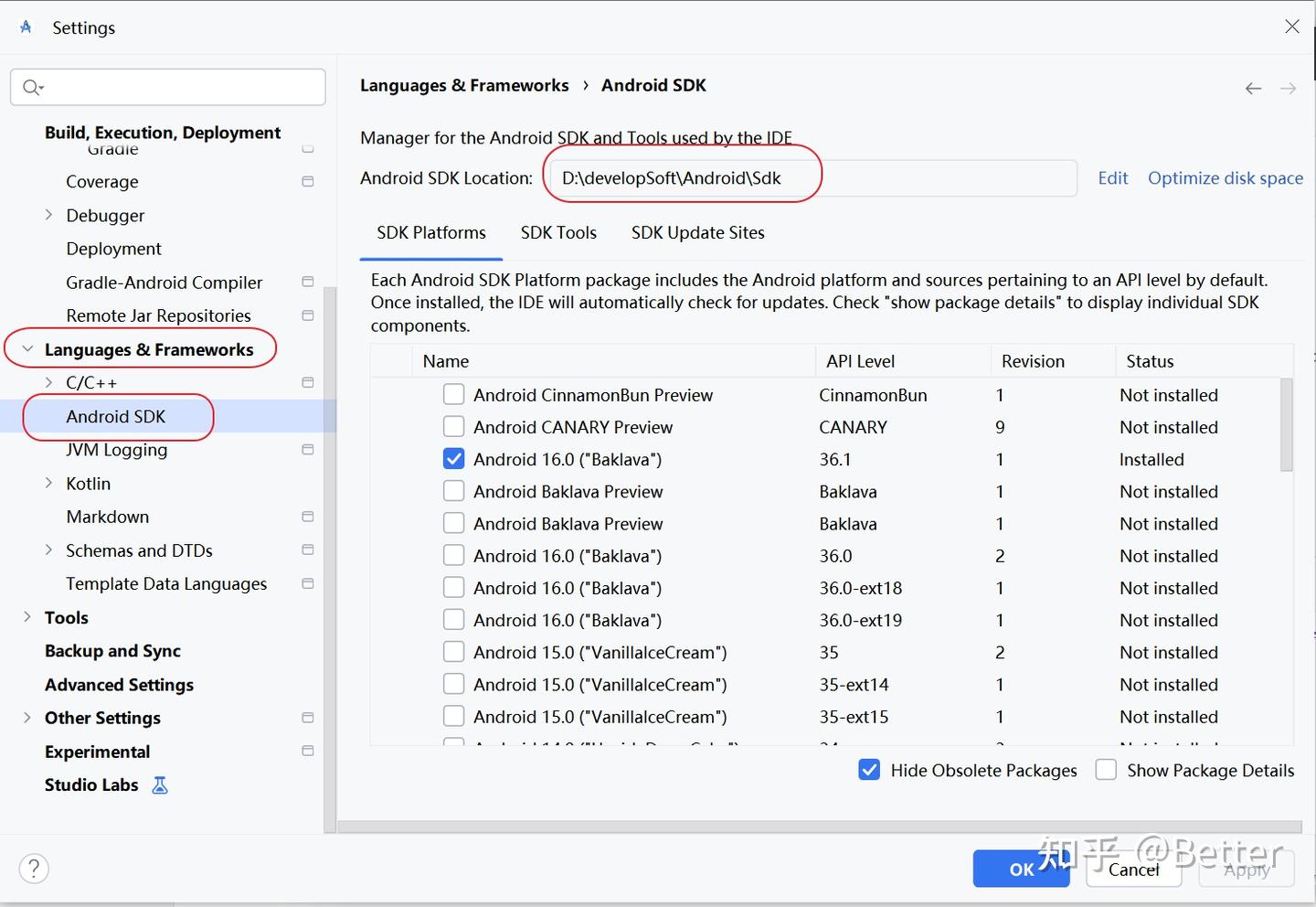This screenshot has width=1316, height=907.
Task: Click the help question mark icon
Action: click(34, 869)
